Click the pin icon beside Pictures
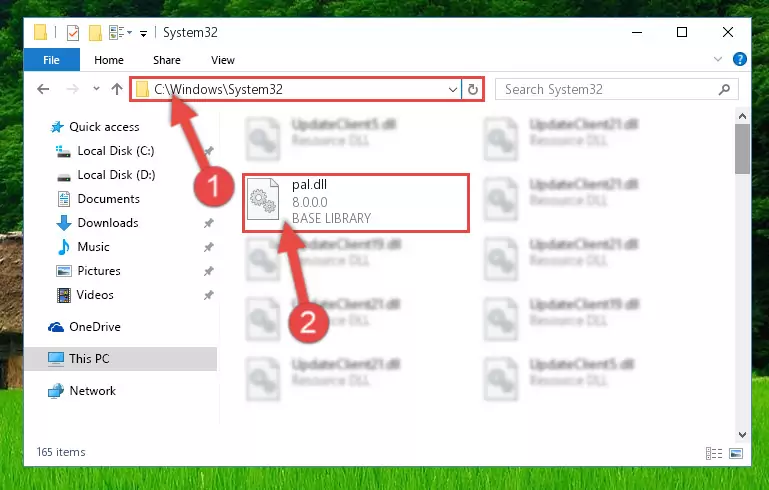Image resolution: width=769 pixels, height=490 pixels. pos(208,271)
